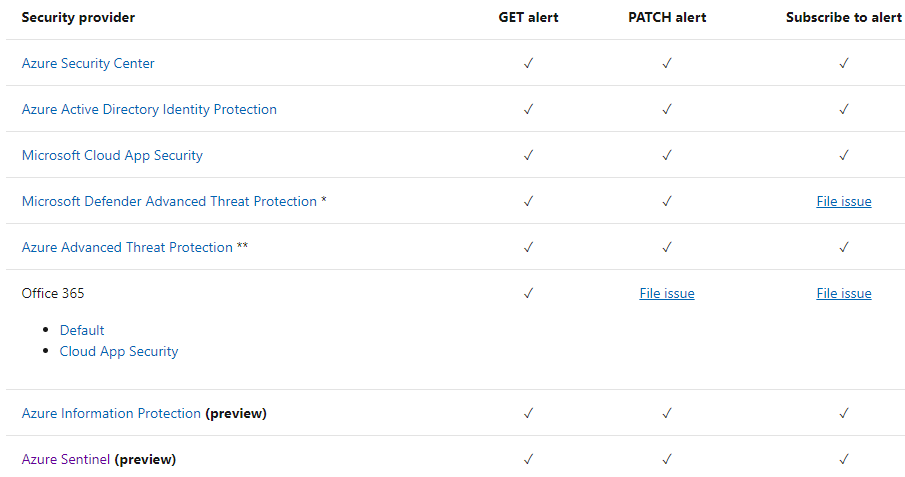The image size is (905, 477).
Task: Open the Azure Sentinel link
Action: coord(66,459)
